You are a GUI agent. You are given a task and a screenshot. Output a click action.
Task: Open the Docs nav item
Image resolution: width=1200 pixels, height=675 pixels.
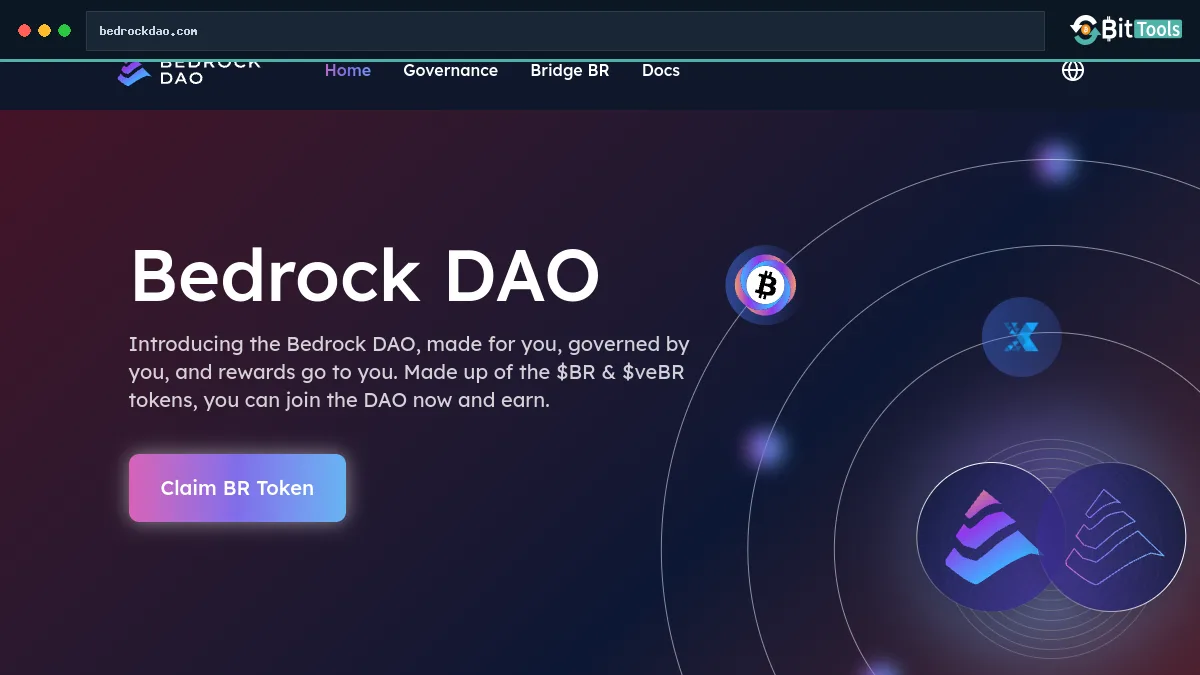[661, 70]
